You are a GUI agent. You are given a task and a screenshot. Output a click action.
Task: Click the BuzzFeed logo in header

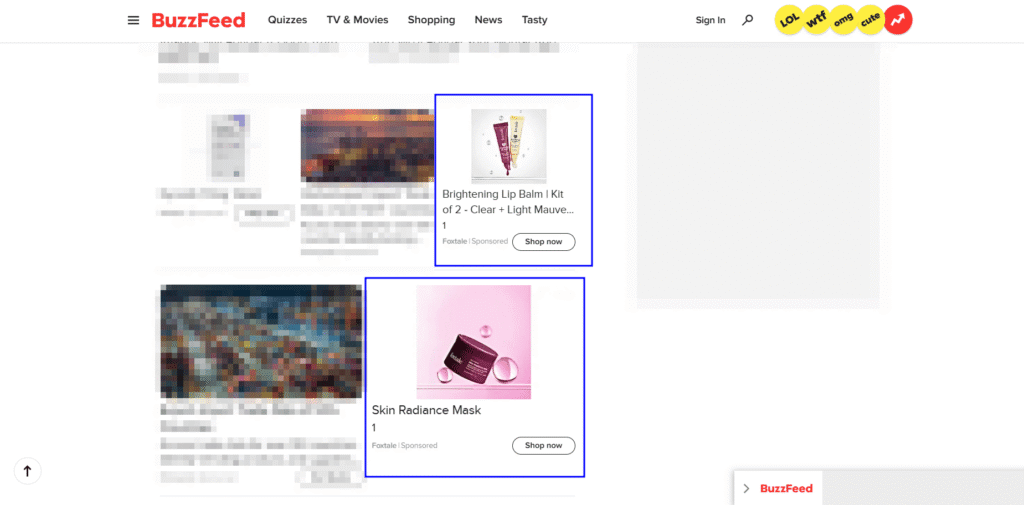(199, 20)
